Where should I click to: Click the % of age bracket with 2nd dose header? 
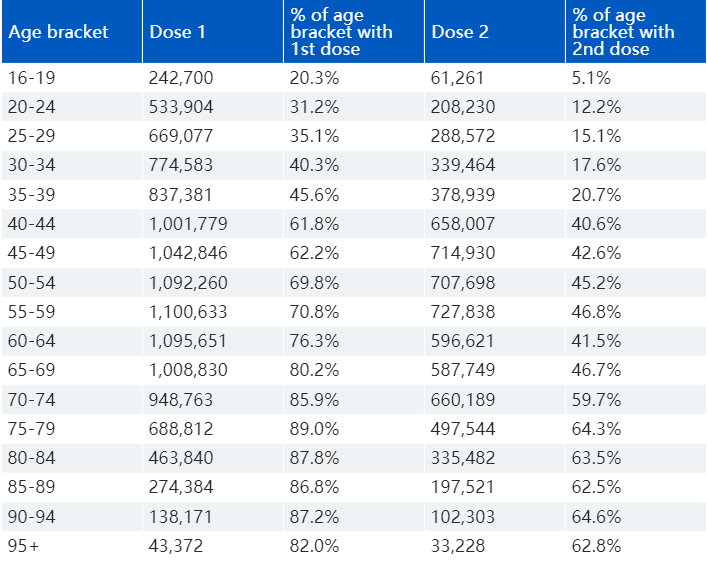click(623, 32)
